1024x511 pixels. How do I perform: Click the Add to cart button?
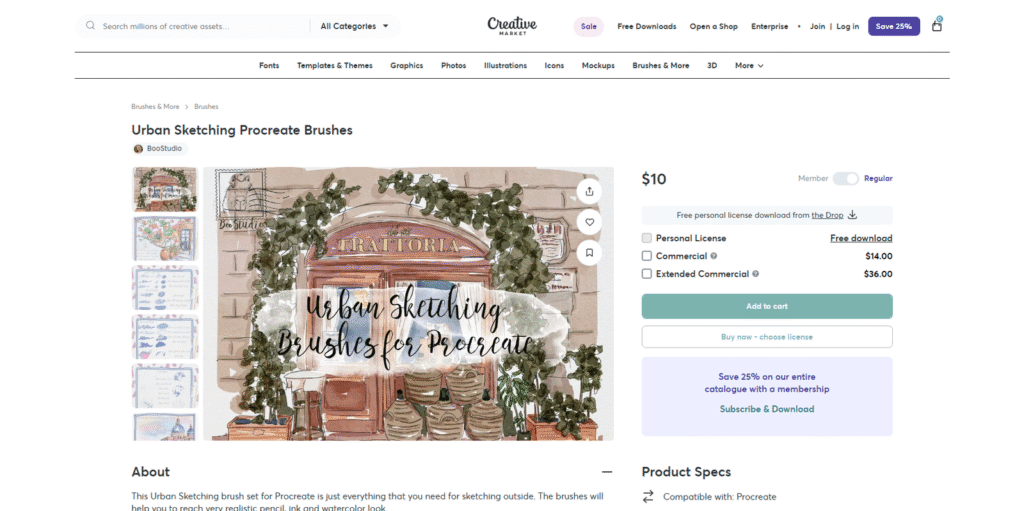pos(767,306)
